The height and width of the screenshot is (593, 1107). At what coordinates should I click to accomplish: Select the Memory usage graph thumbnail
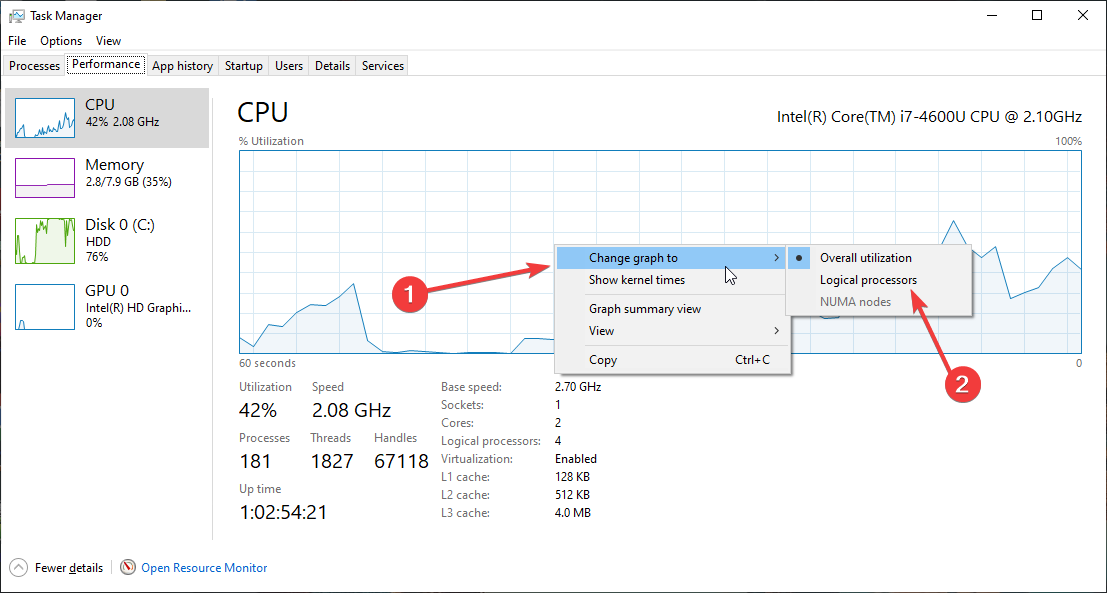pyautogui.click(x=45, y=178)
